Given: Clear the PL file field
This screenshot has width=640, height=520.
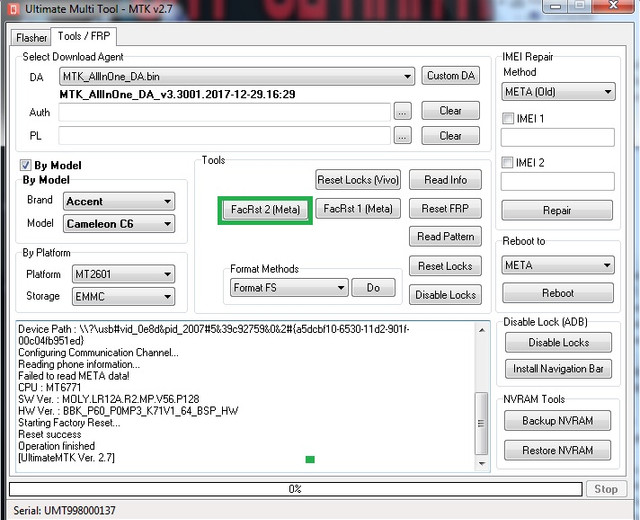Looking at the screenshot, I should pyautogui.click(x=451, y=136).
